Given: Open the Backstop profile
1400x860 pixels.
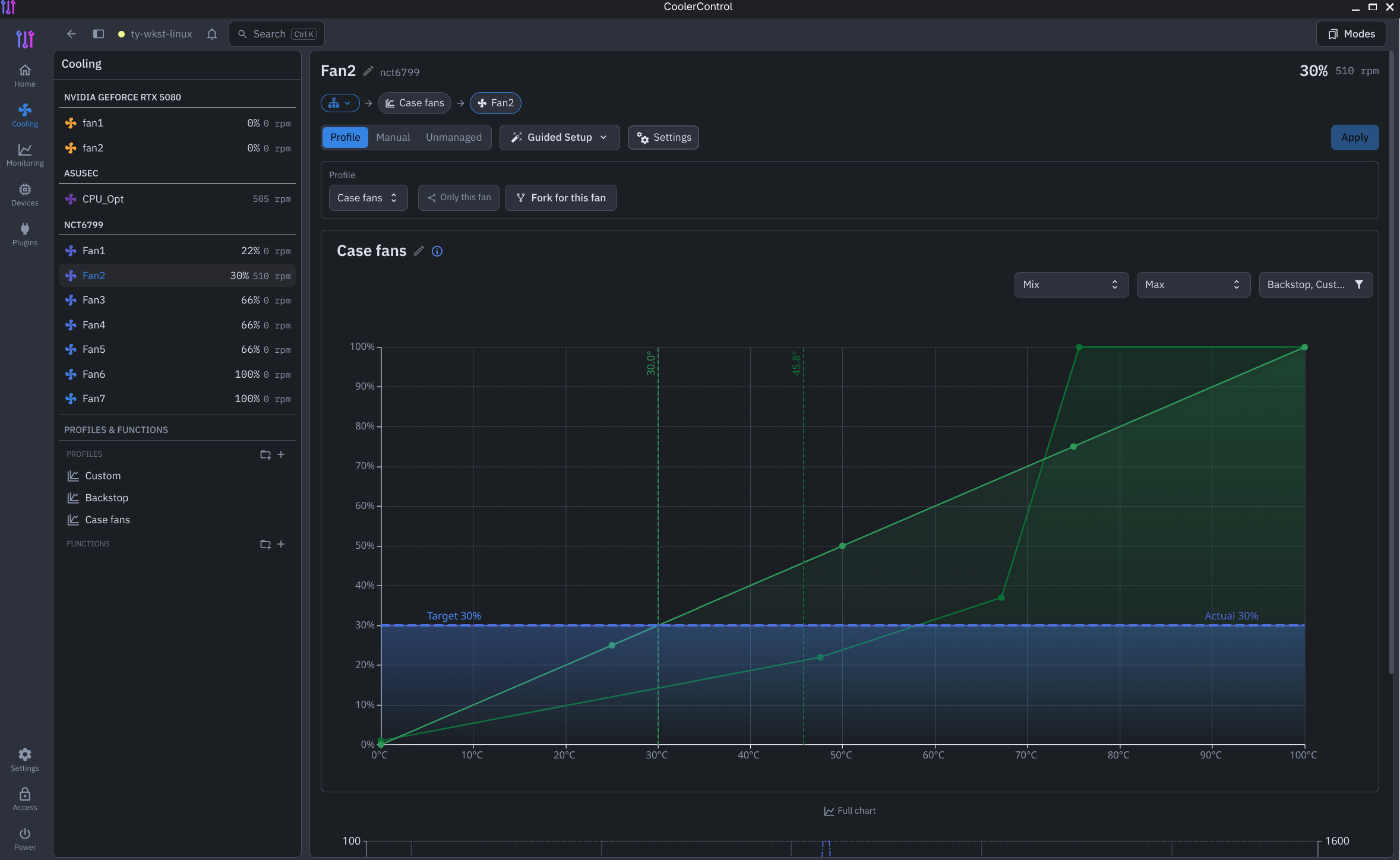Looking at the screenshot, I should (x=107, y=498).
